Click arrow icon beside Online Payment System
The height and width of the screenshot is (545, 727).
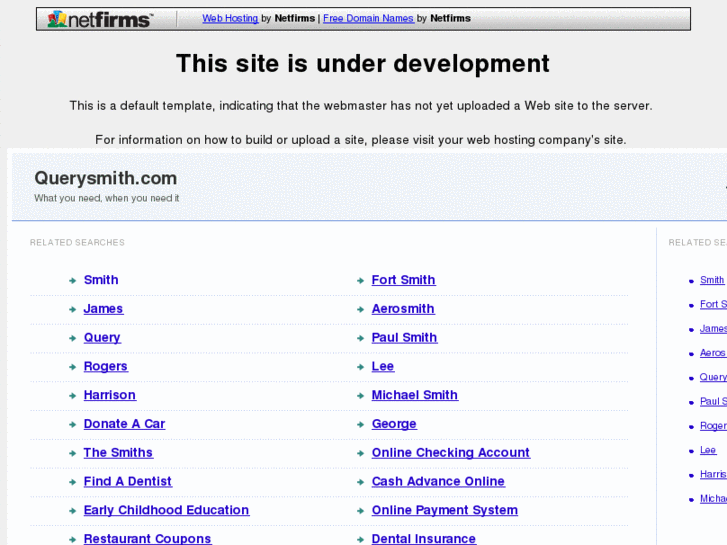pos(360,511)
